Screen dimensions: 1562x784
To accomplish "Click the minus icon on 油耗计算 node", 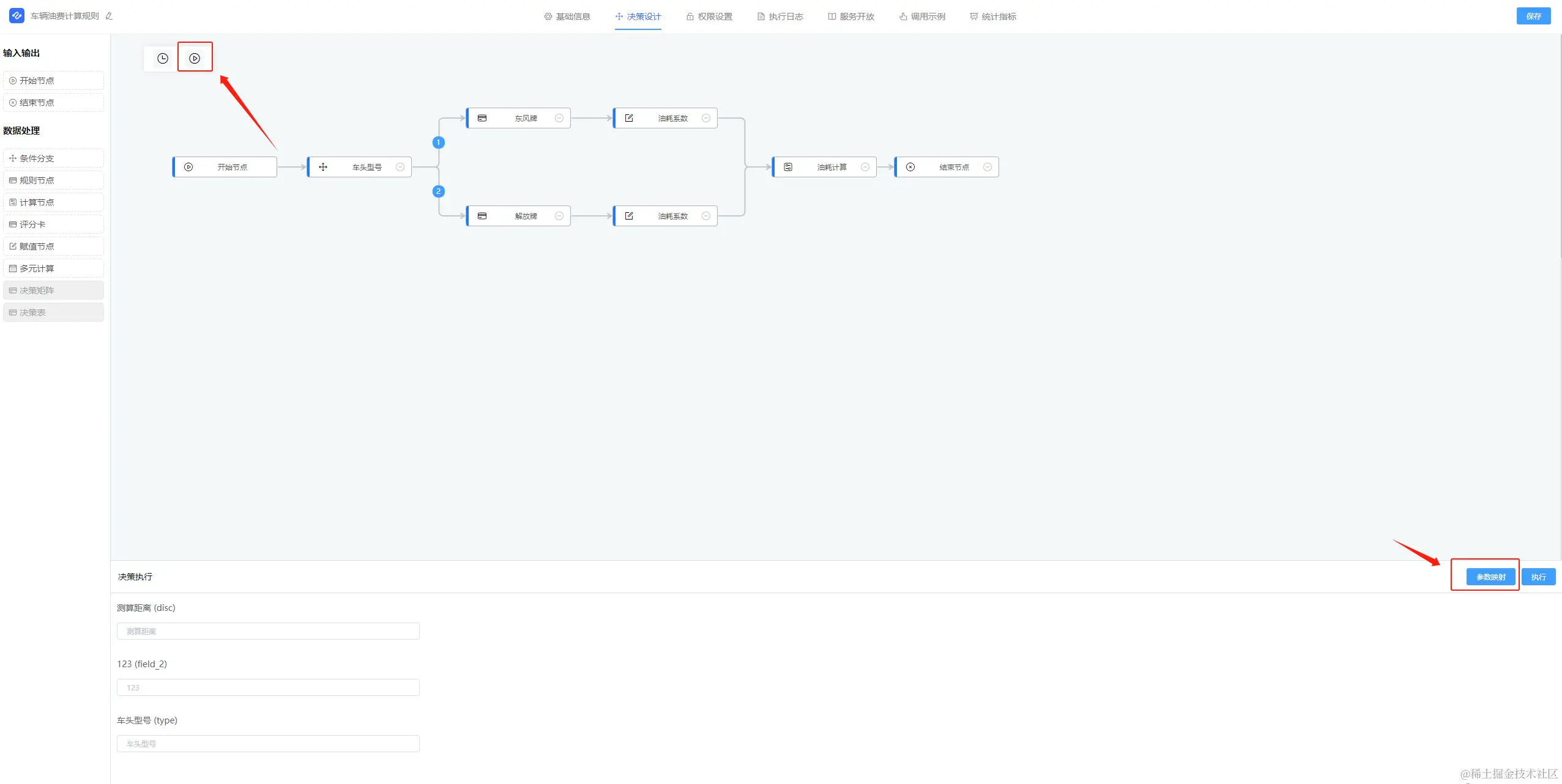I will (x=865, y=167).
